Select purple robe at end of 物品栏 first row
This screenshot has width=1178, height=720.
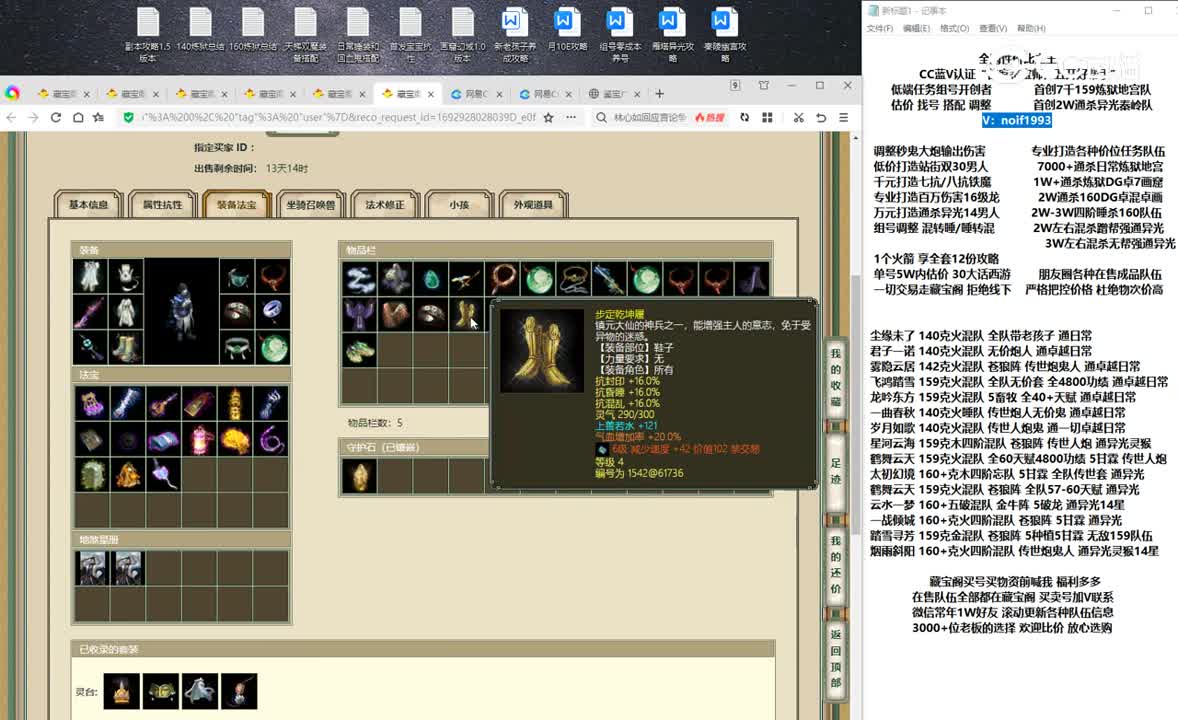tap(752, 279)
